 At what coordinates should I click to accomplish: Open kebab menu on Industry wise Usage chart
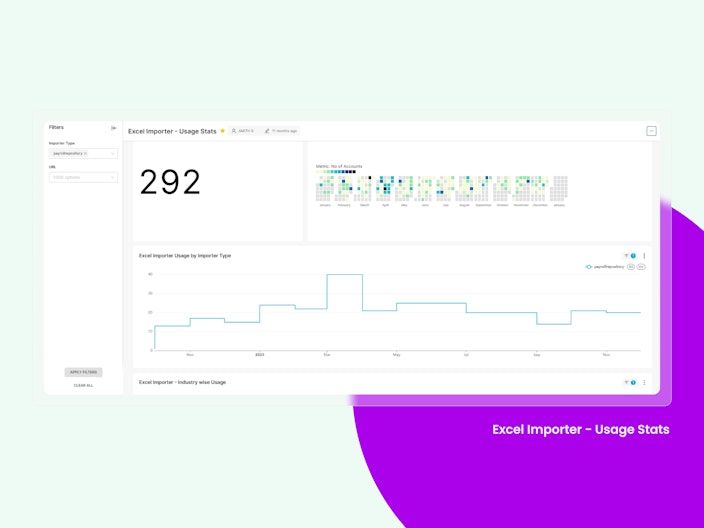[644, 383]
